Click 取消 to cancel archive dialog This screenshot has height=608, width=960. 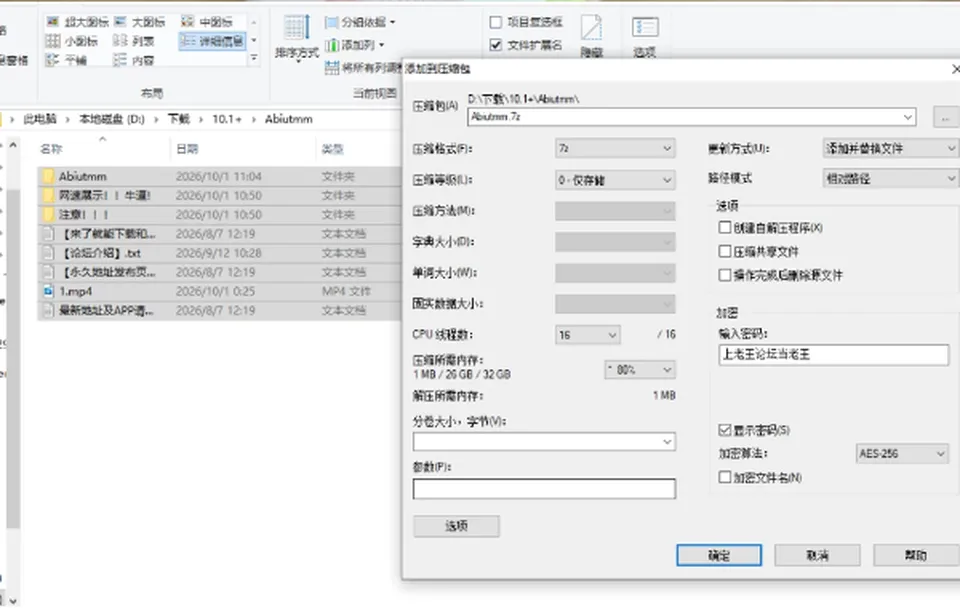[x=817, y=555]
